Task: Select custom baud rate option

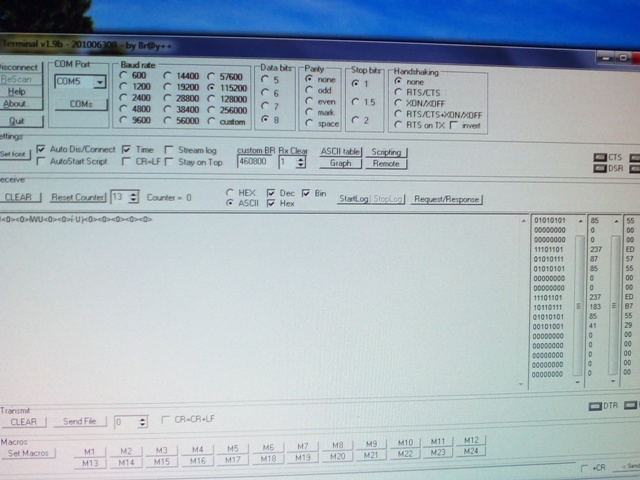Action: click(x=211, y=121)
